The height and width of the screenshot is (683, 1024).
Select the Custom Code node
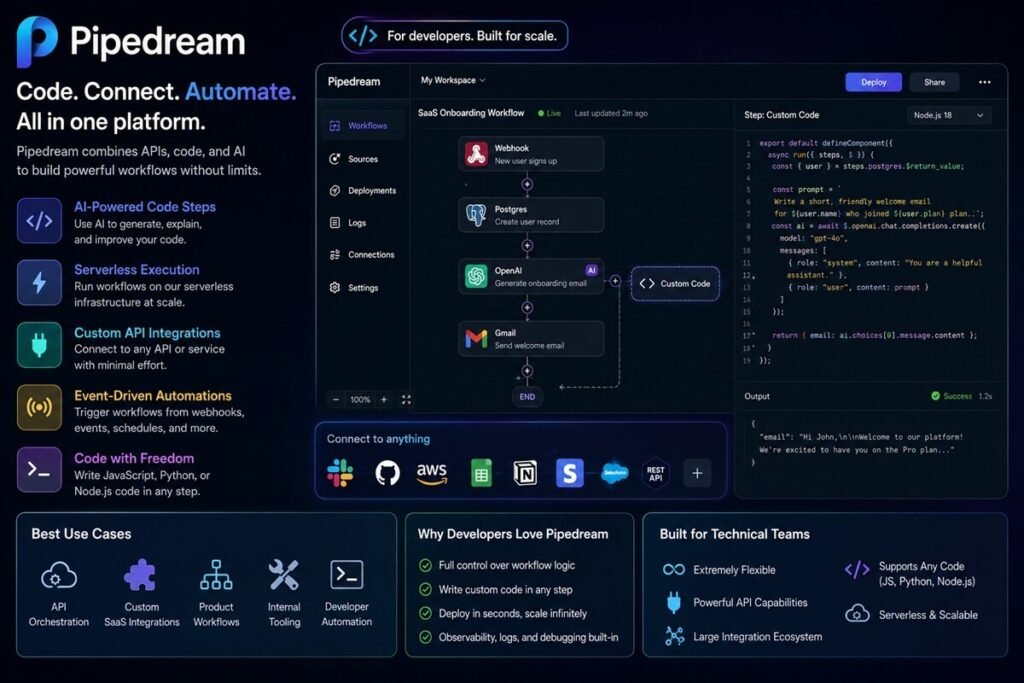pos(675,283)
